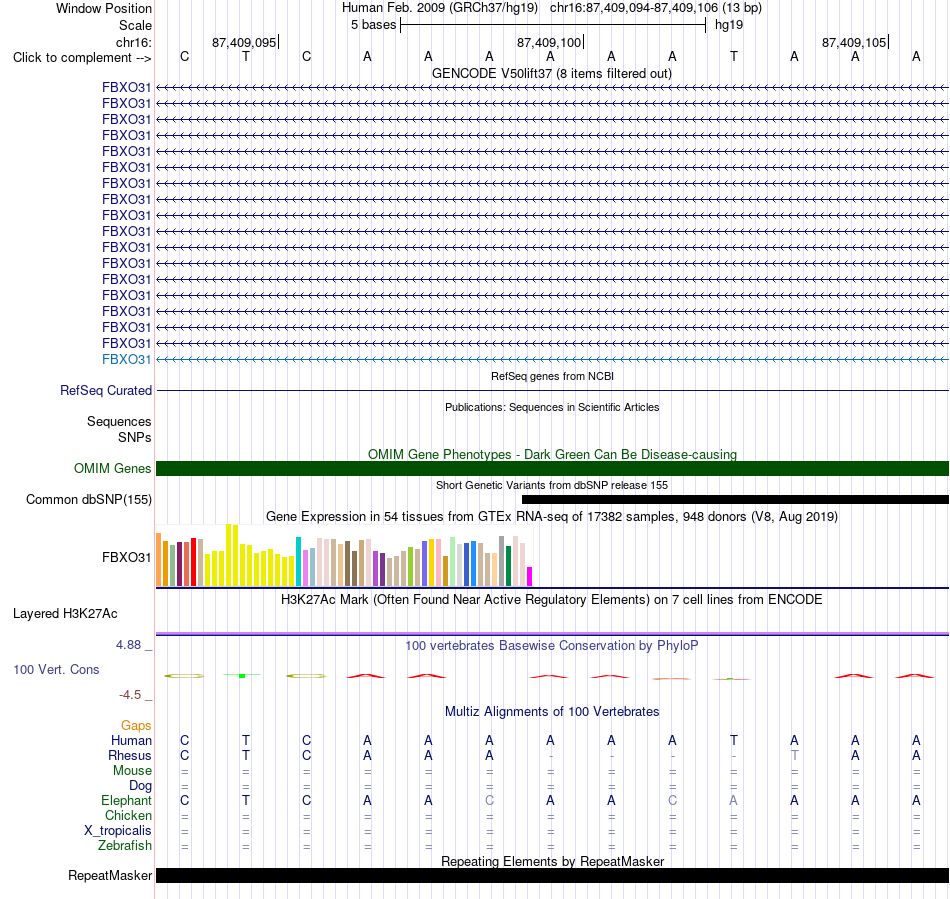Click the Dog alignment row label
950x899 pixels.
pos(140,786)
